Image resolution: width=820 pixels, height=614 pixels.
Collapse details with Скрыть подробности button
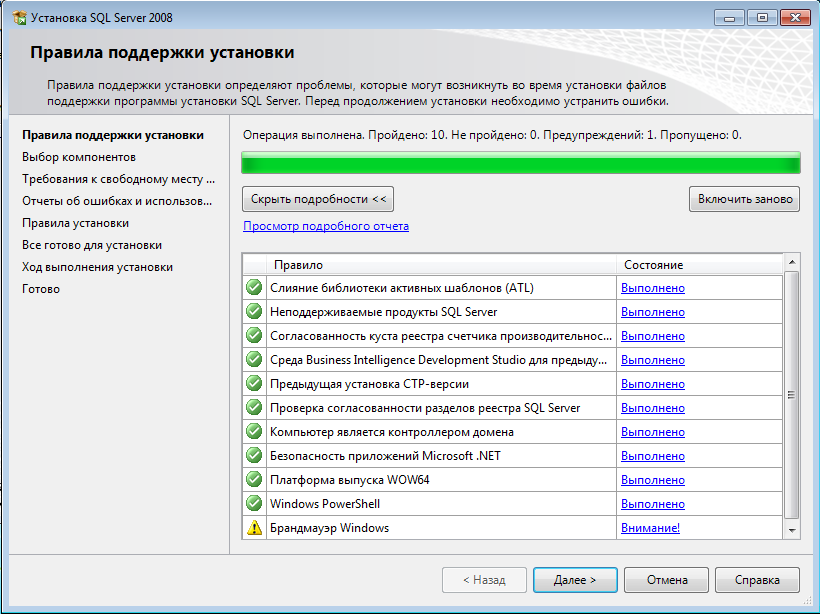coord(318,199)
